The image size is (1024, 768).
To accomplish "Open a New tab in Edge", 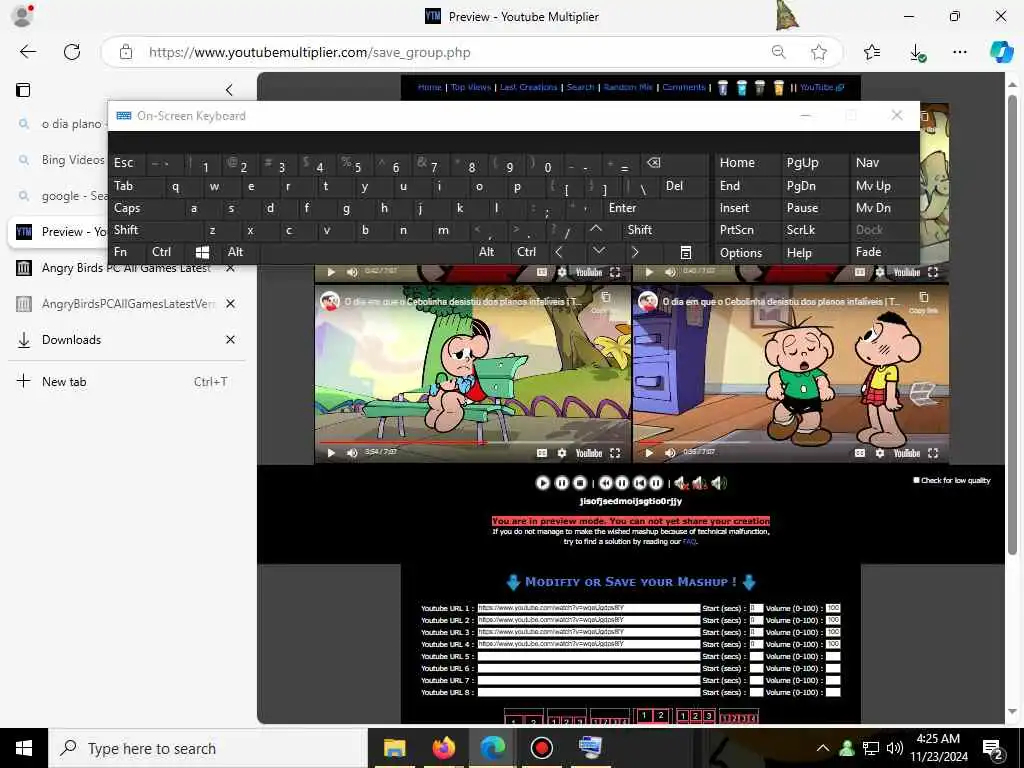I will click(125, 382).
